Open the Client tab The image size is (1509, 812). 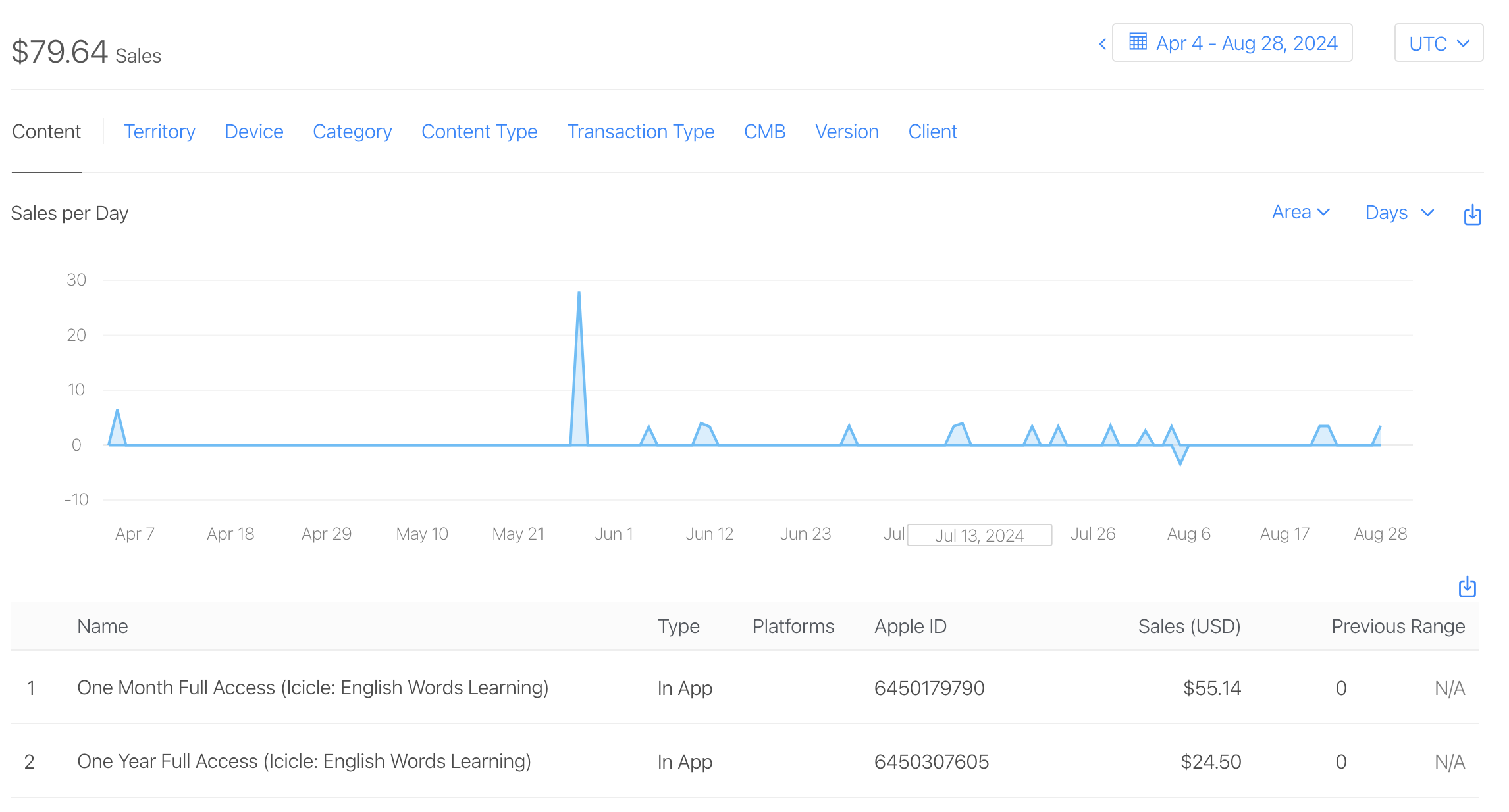click(932, 132)
